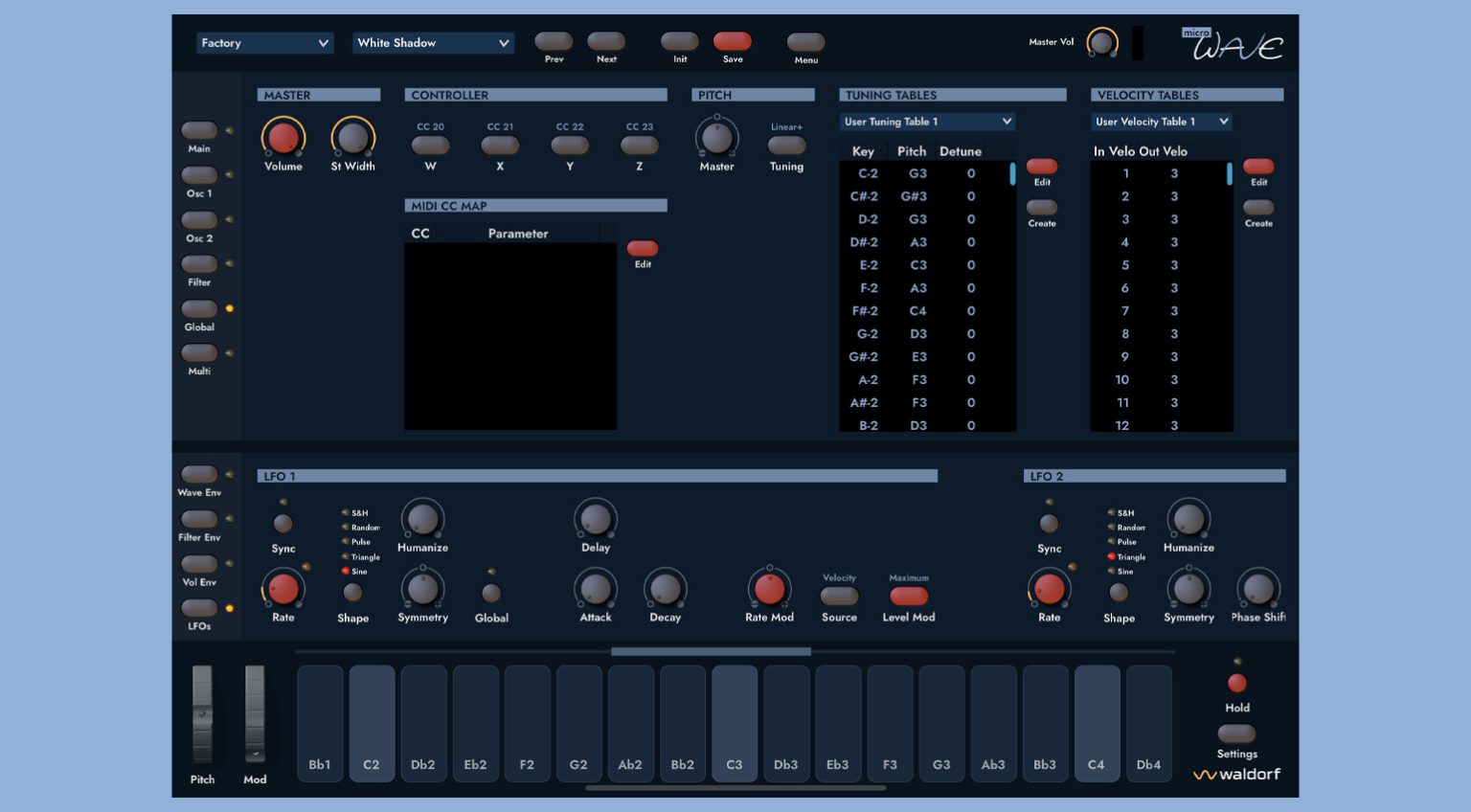Screen dimensions: 1471x812
Task: Click the Mod wheel
Action: [x=255, y=713]
